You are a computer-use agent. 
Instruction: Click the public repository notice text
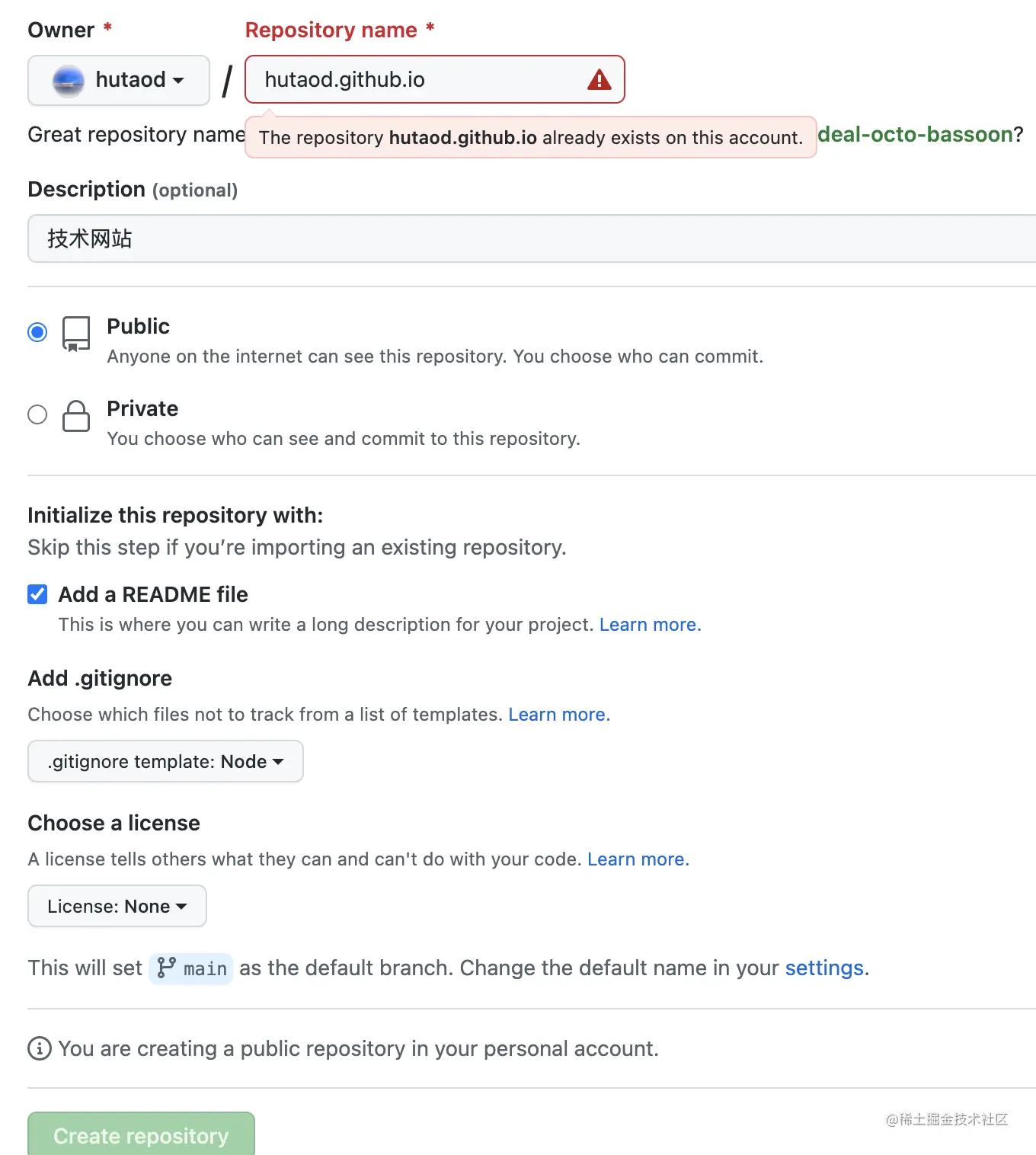pos(358,1048)
